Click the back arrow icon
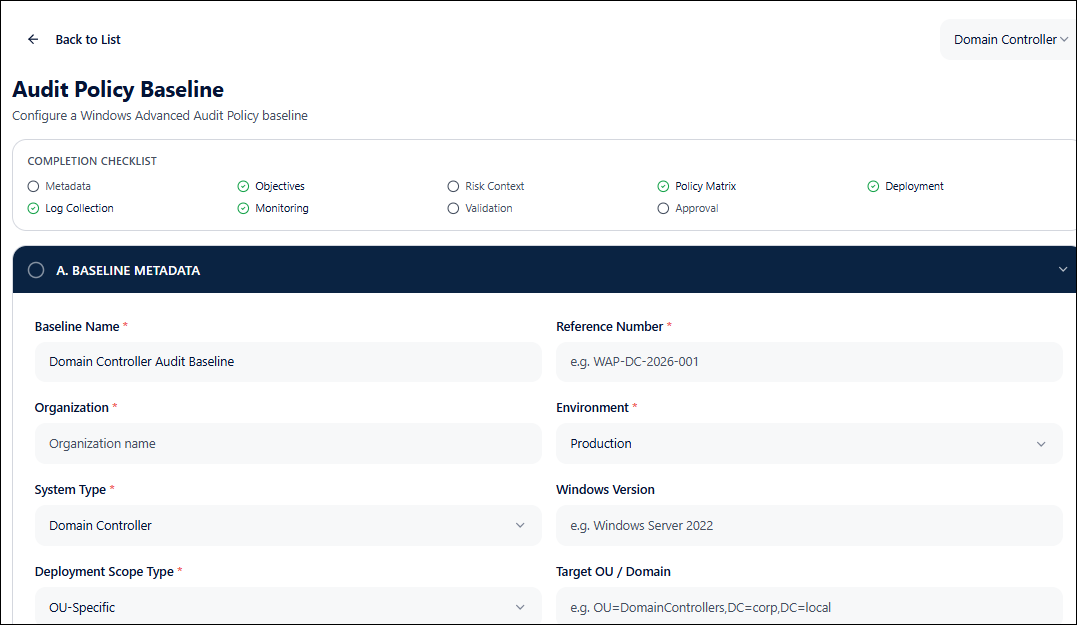The height and width of the screenshot is (625, 1077). tap(33, 39)
